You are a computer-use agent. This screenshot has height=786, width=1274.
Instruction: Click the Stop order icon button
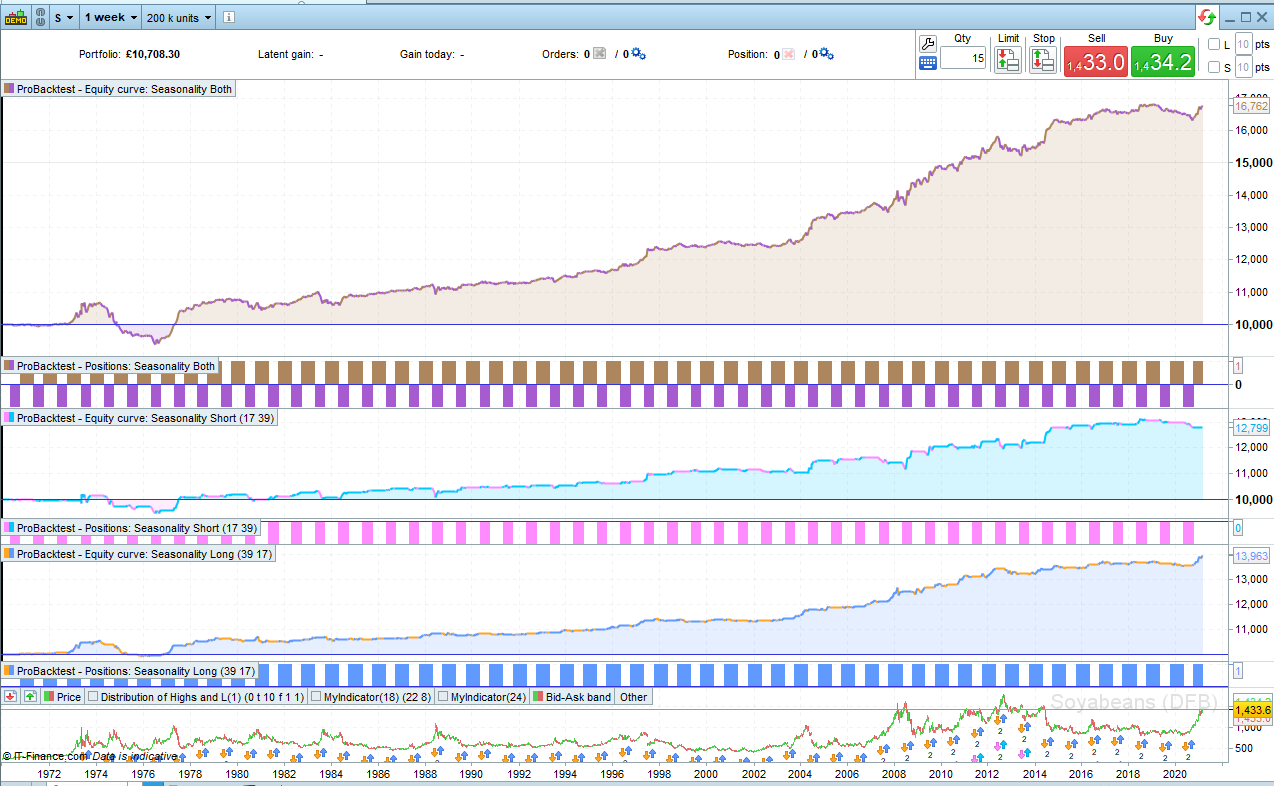(1043, 59)
